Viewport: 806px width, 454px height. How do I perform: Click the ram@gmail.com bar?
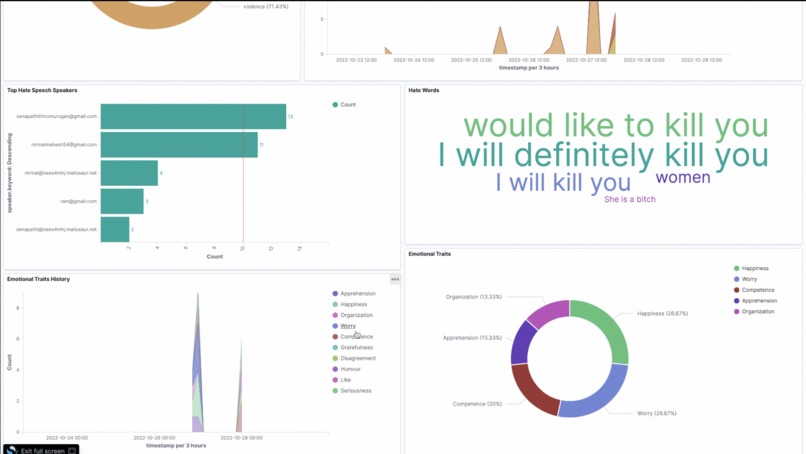point(122,202)
